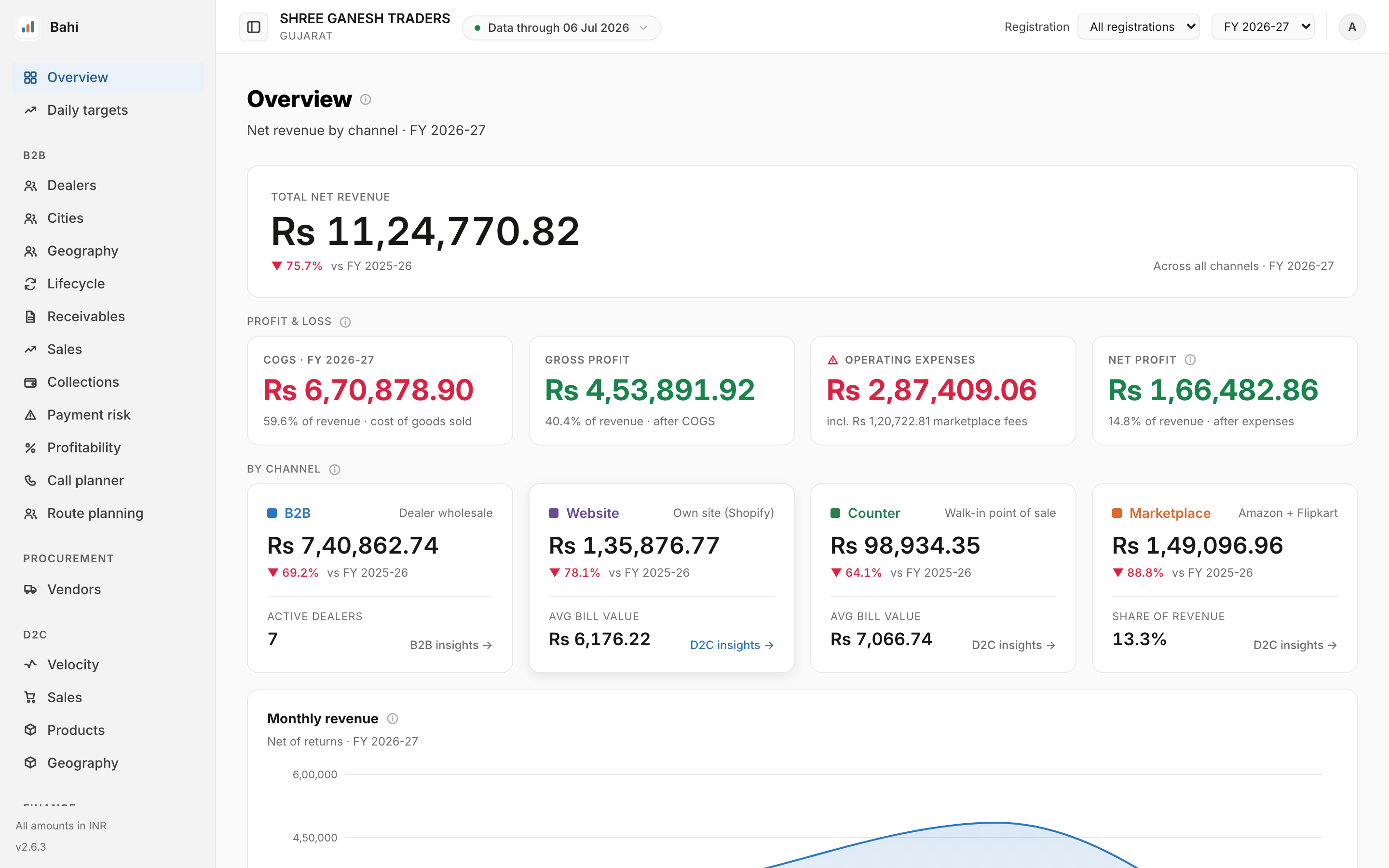
Task: Click the Net Profit info icon
Action: [1190, 360]
